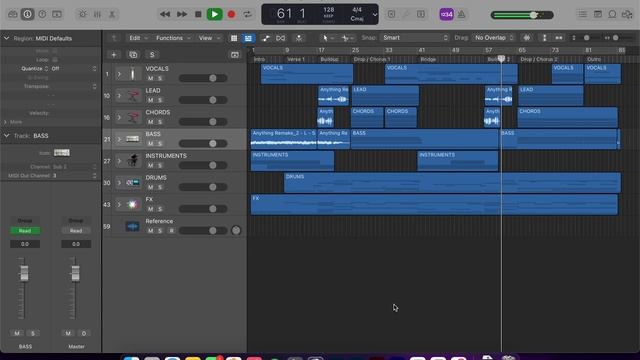Select the INSTRUMENTS track header
This screenshot has width=640, height=360.
(174, 161)
